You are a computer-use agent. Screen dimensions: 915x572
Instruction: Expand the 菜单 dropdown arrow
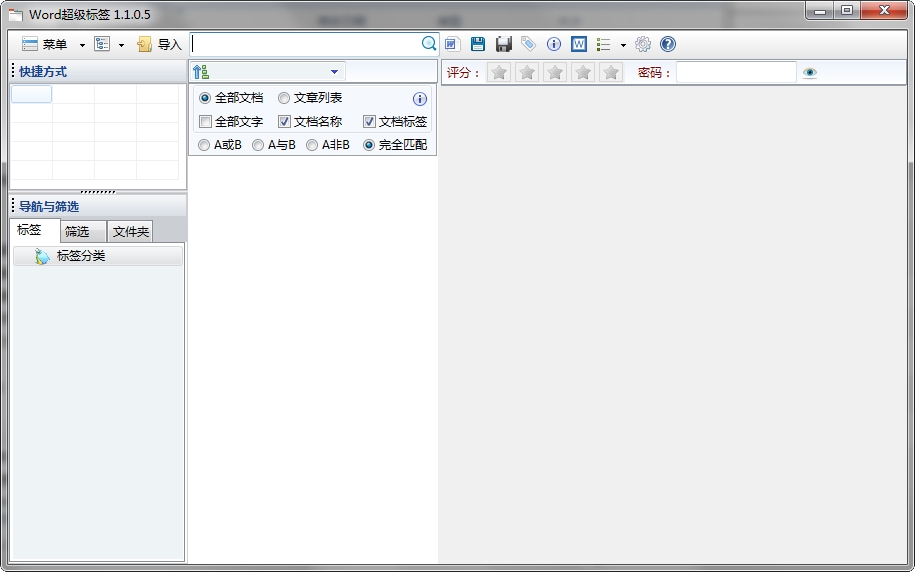coord(82,45)
